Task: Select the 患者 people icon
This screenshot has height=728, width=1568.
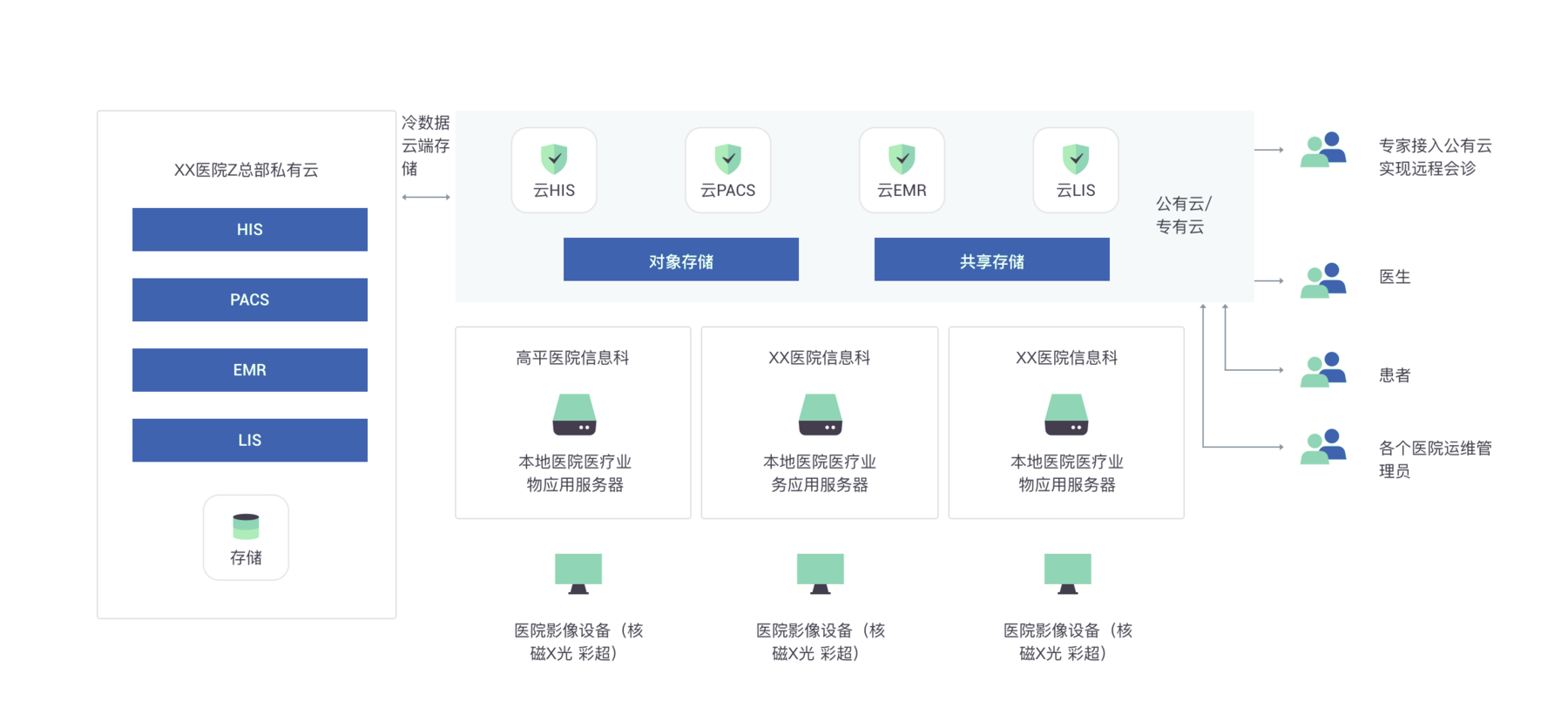Action: pyautogui.click(x=1323, y=370)
